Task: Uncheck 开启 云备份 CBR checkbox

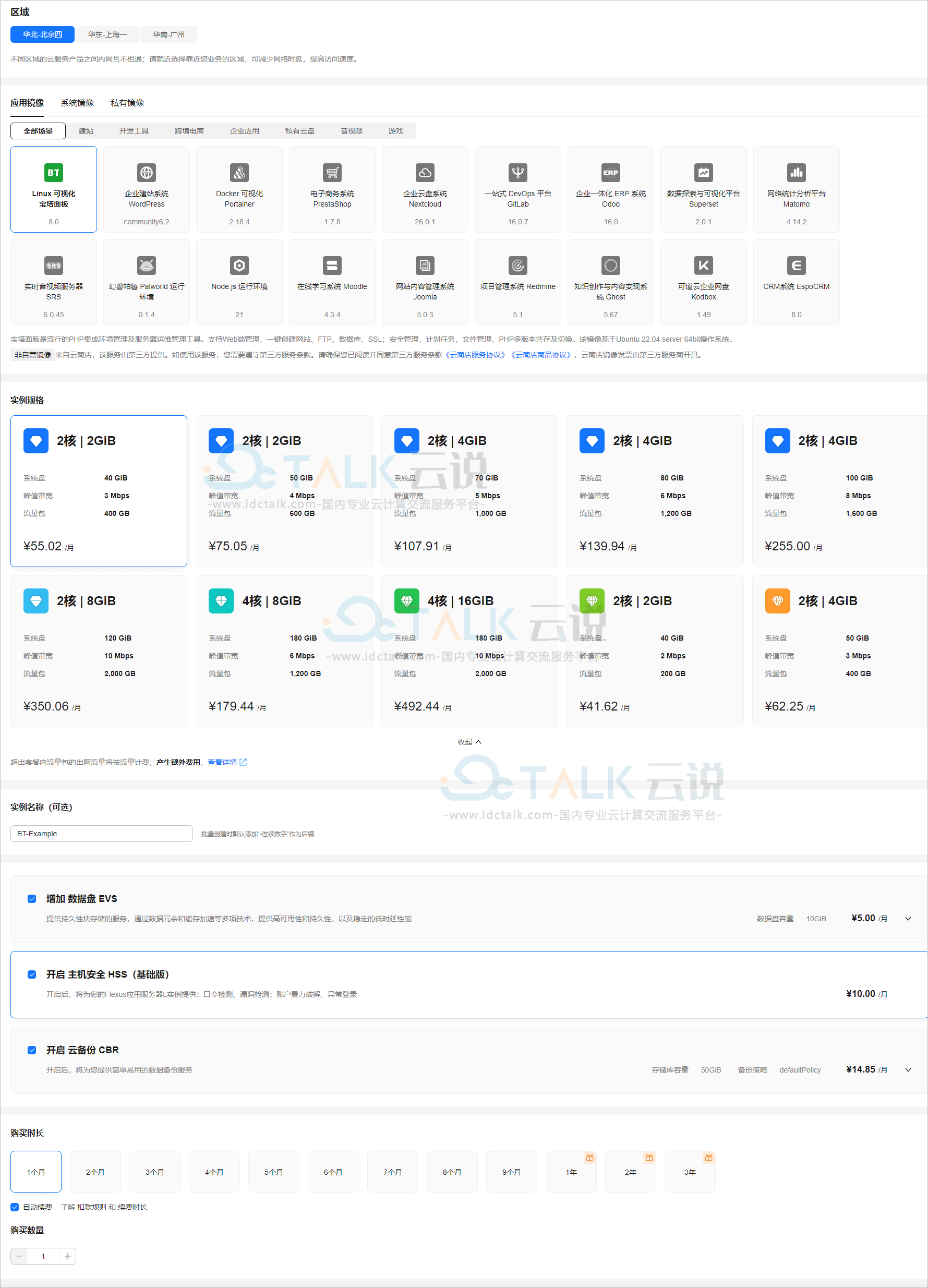Action: tap(32, 1050)
